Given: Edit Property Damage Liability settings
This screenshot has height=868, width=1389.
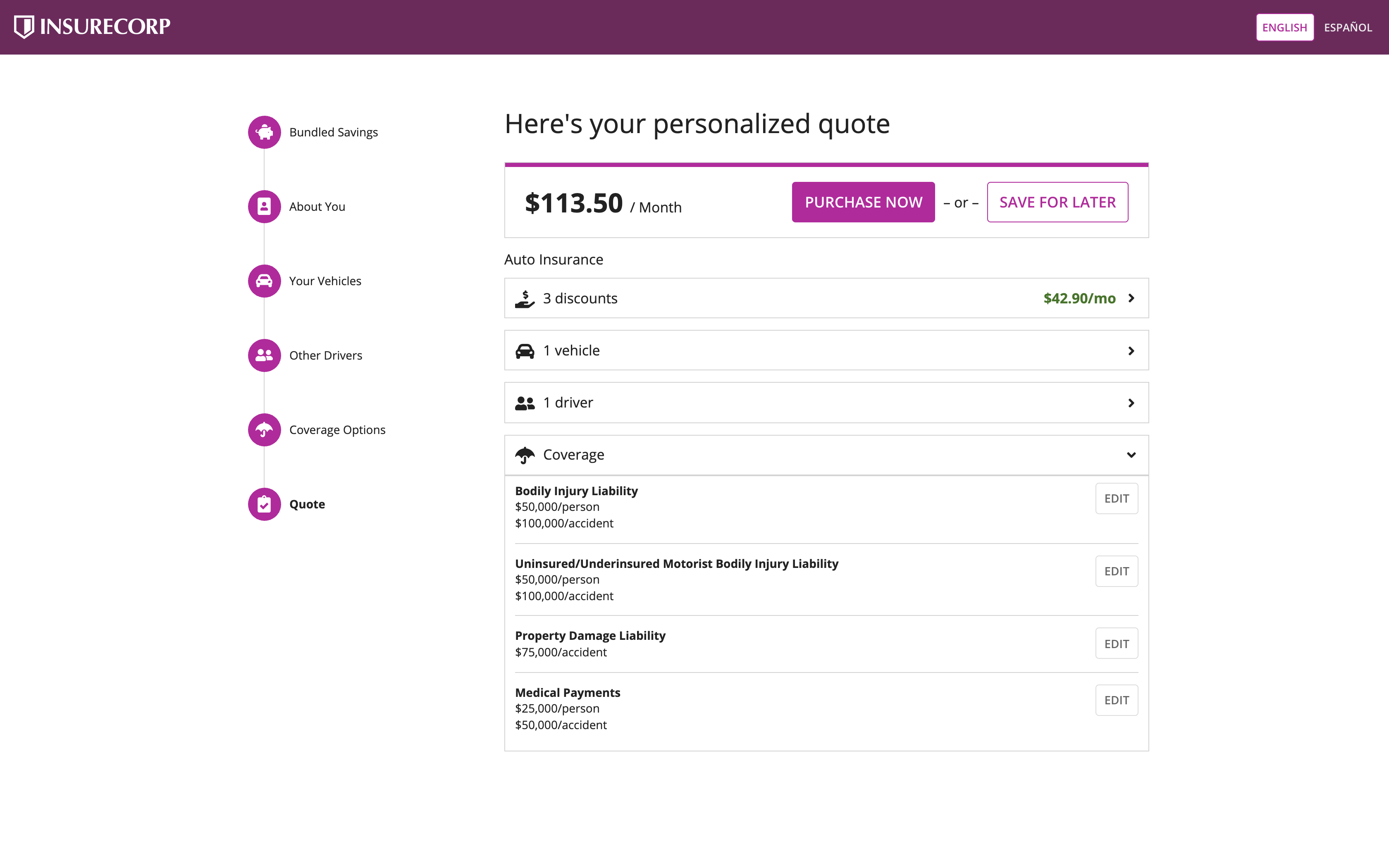Looking at the screenshot, I should 1116,643.
